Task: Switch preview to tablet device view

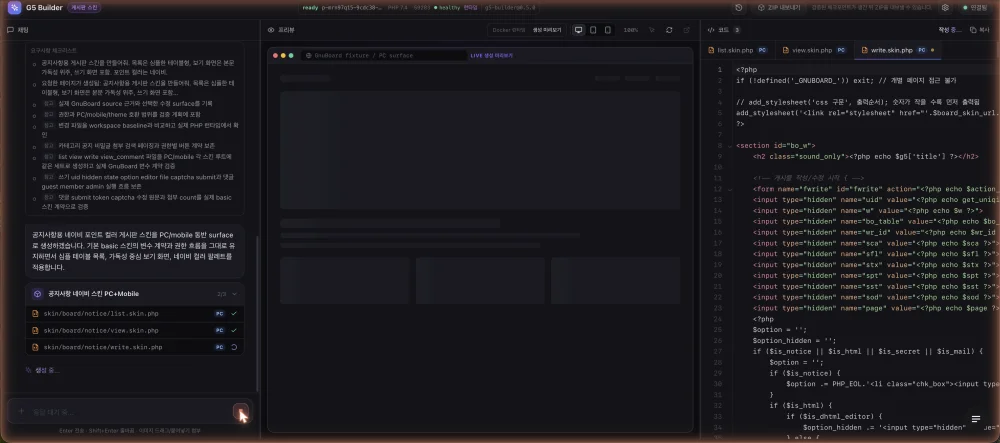Action: click(593, 30)
